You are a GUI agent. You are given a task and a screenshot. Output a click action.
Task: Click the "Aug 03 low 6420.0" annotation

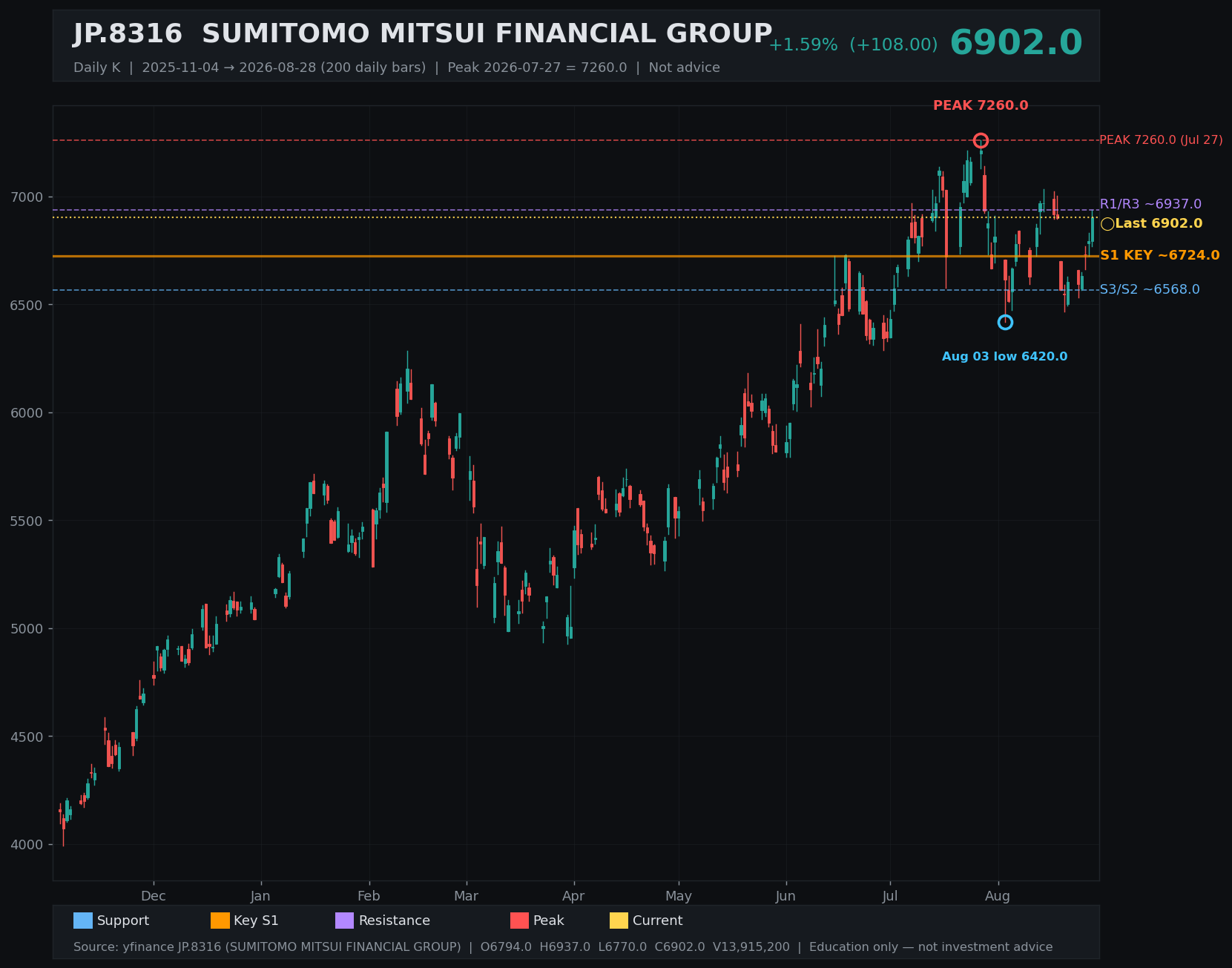(x=1005, y=357)
